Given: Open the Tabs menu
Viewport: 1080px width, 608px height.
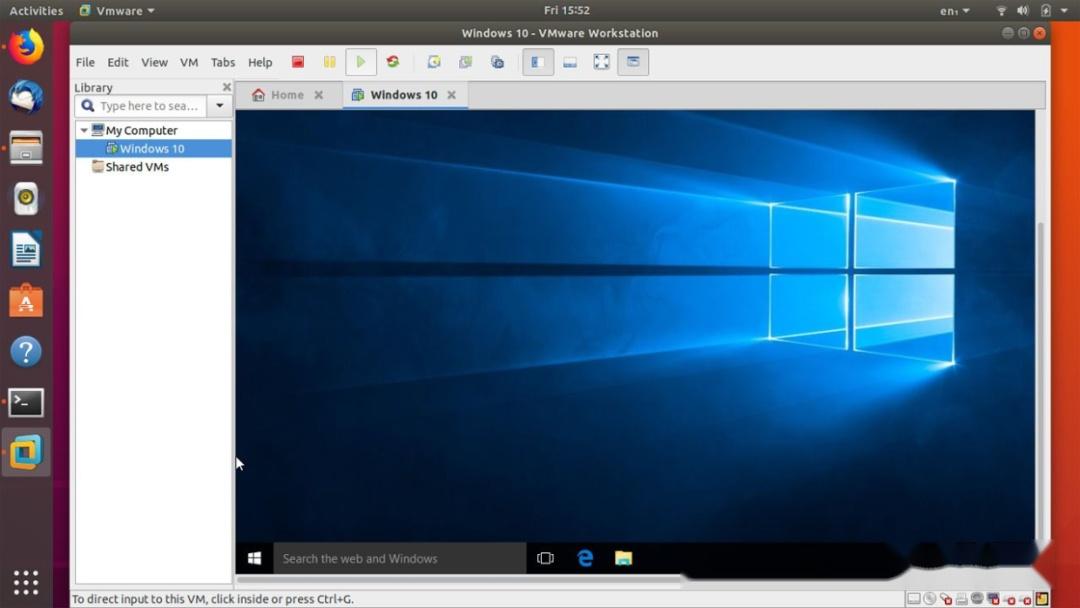Looking at the screenshot, I should click(x=222, y=62).
